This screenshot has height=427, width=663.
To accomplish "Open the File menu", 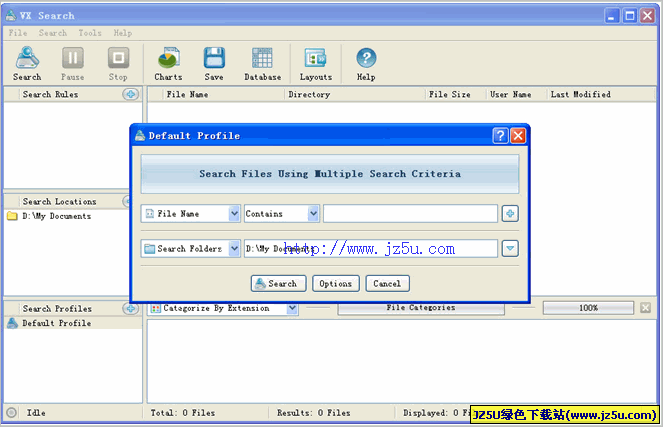I will 18,33.
